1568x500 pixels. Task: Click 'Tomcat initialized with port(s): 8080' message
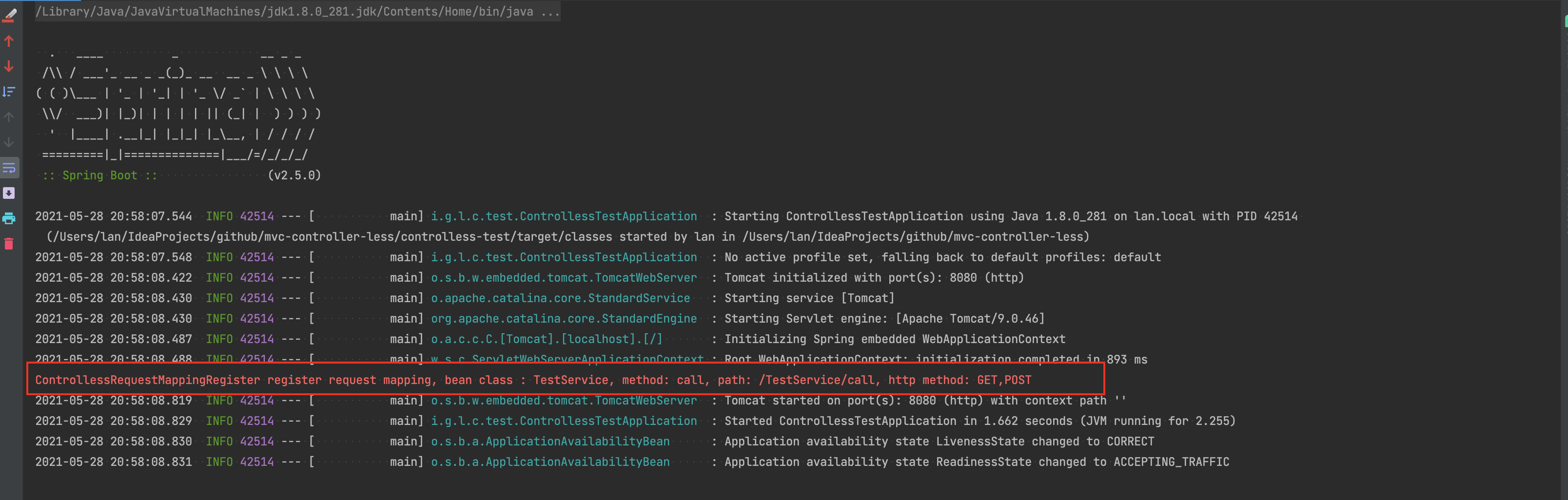click(x=874, y=277)
